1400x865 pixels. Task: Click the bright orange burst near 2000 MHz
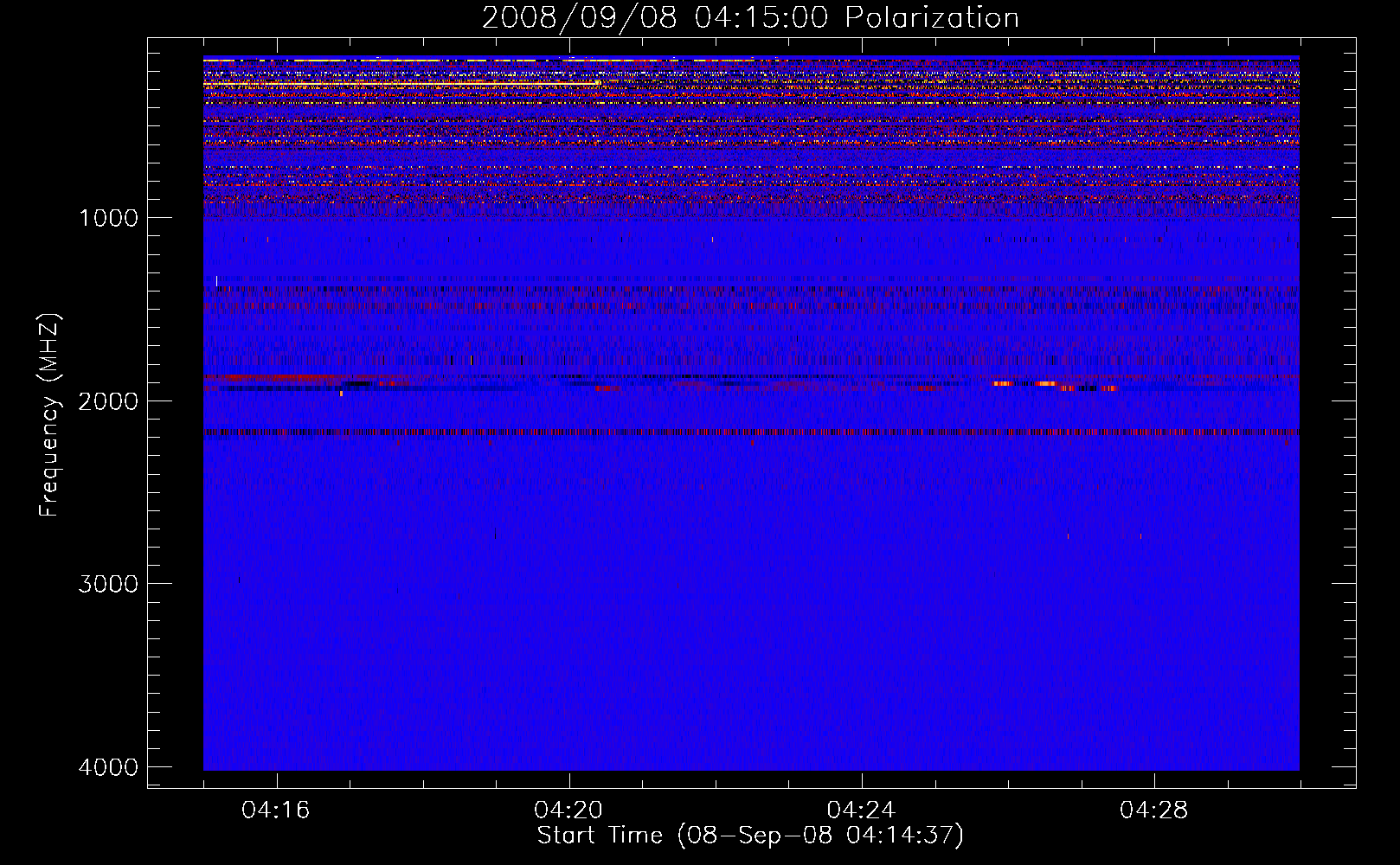click(1047, 384)
